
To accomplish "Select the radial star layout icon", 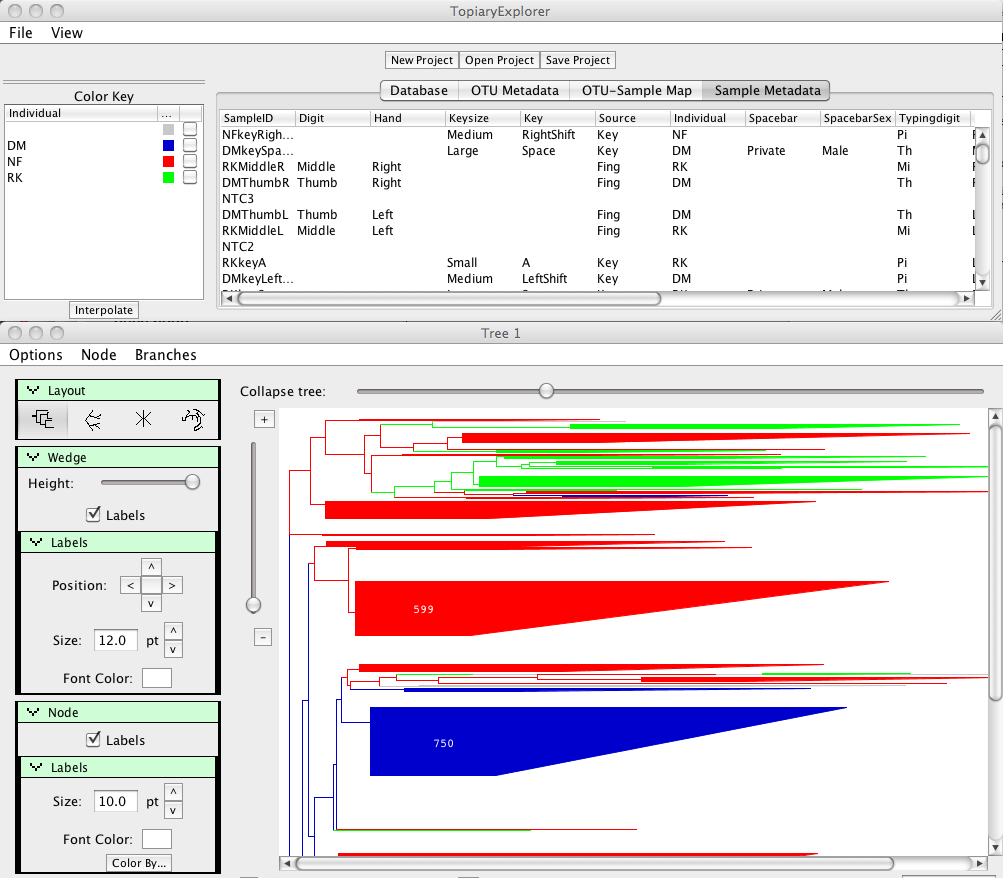I will click(143, 419).
